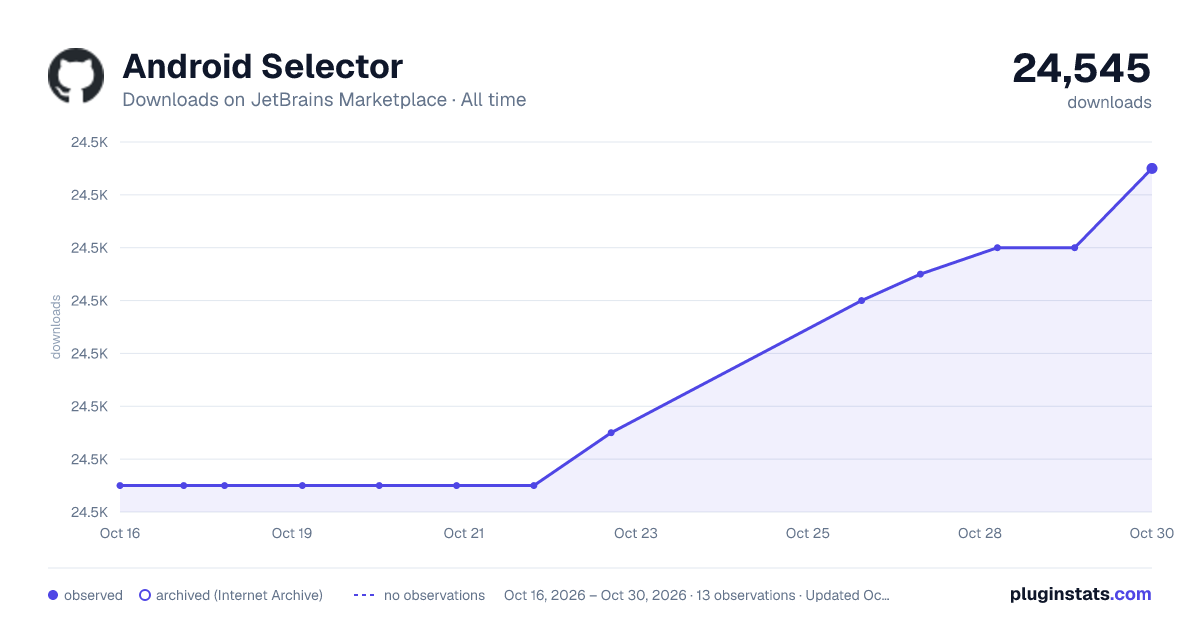The image size is (1200, 630).
Task: Click the 'downloads' label beneath 24,545
Action: point(1109,102)
